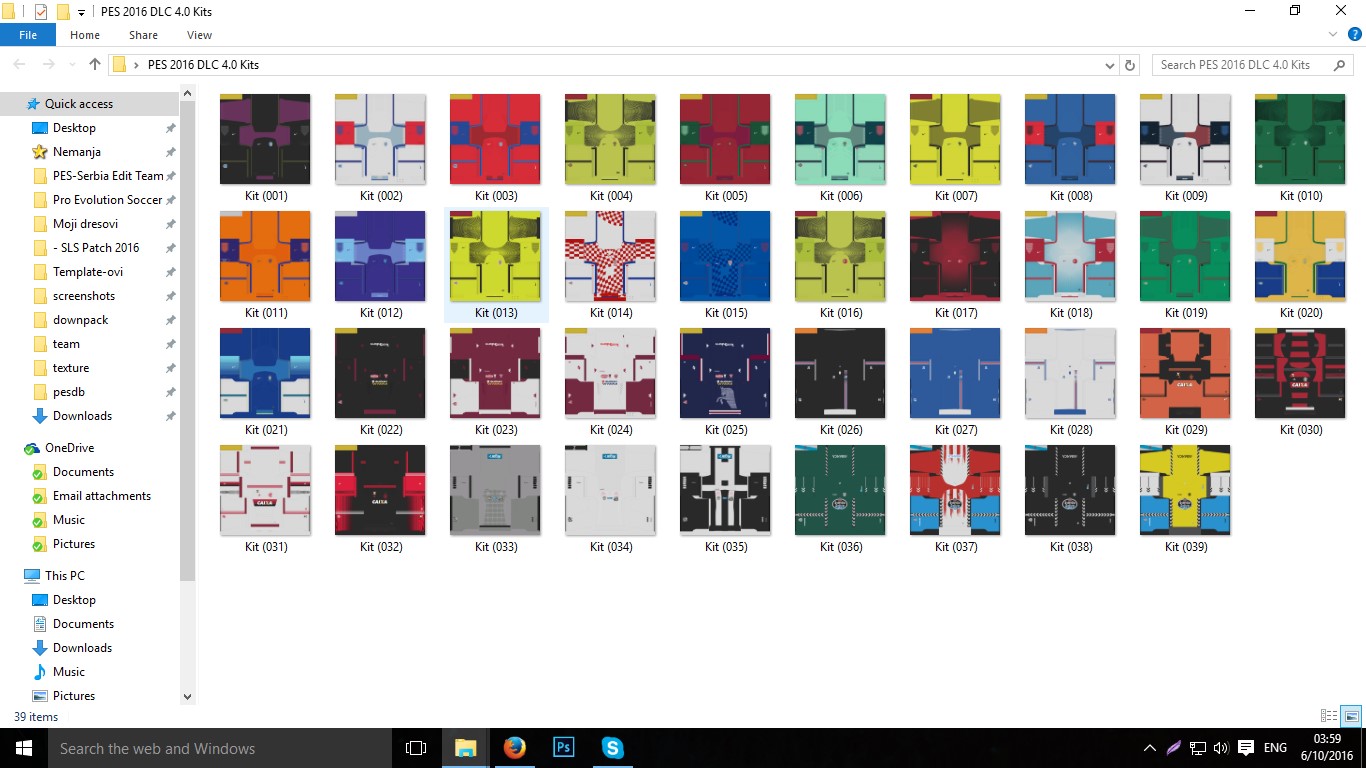Viewport: 1366px width, 768px height.
Task: Navigate back using the back button
Action: point(18,64)
